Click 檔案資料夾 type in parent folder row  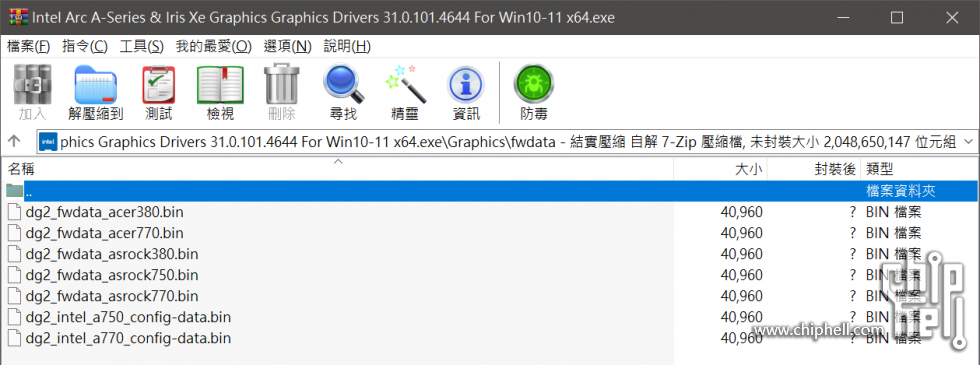901,191
